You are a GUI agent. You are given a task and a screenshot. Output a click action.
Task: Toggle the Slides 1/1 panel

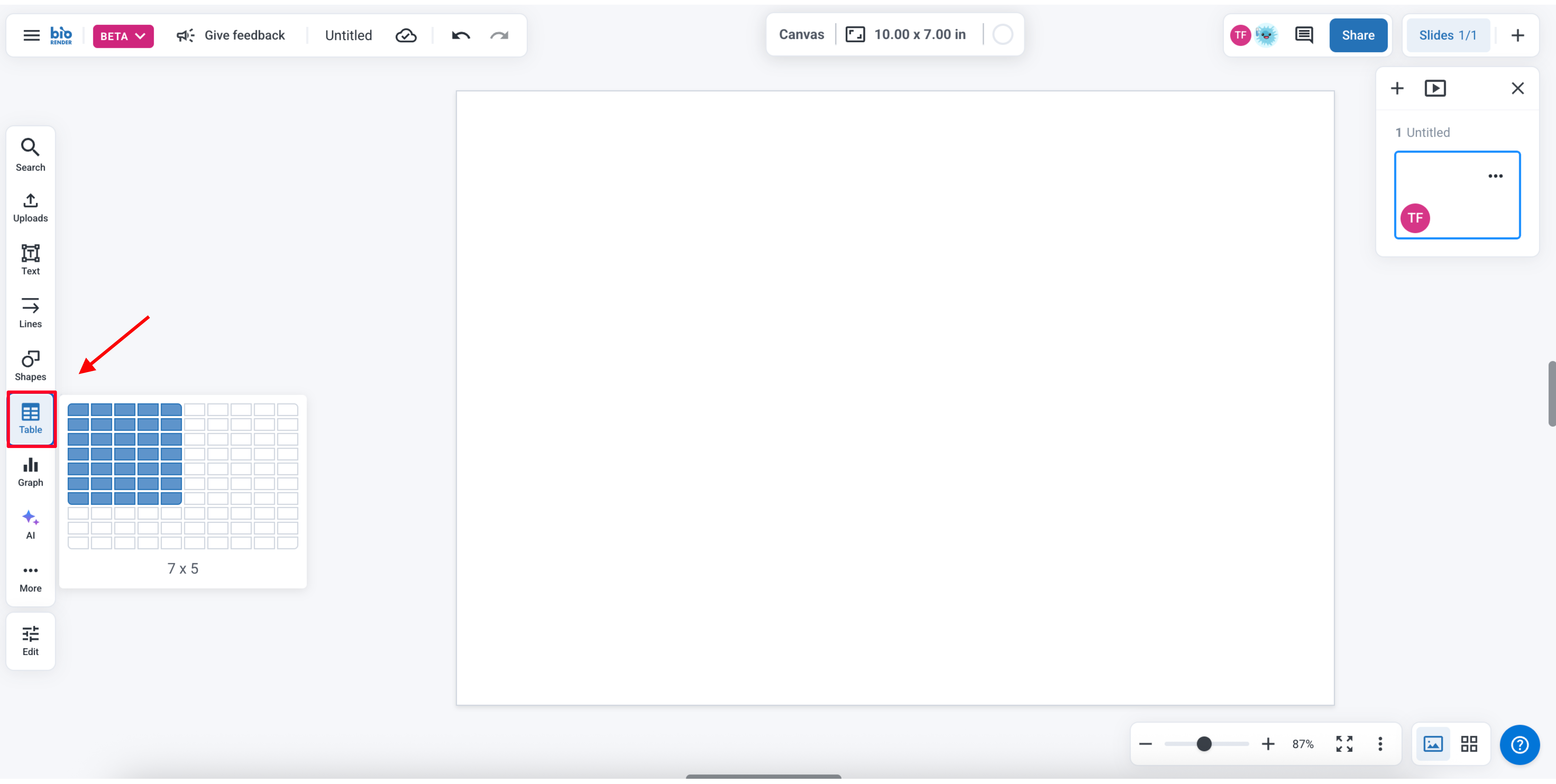[1447, 35]
